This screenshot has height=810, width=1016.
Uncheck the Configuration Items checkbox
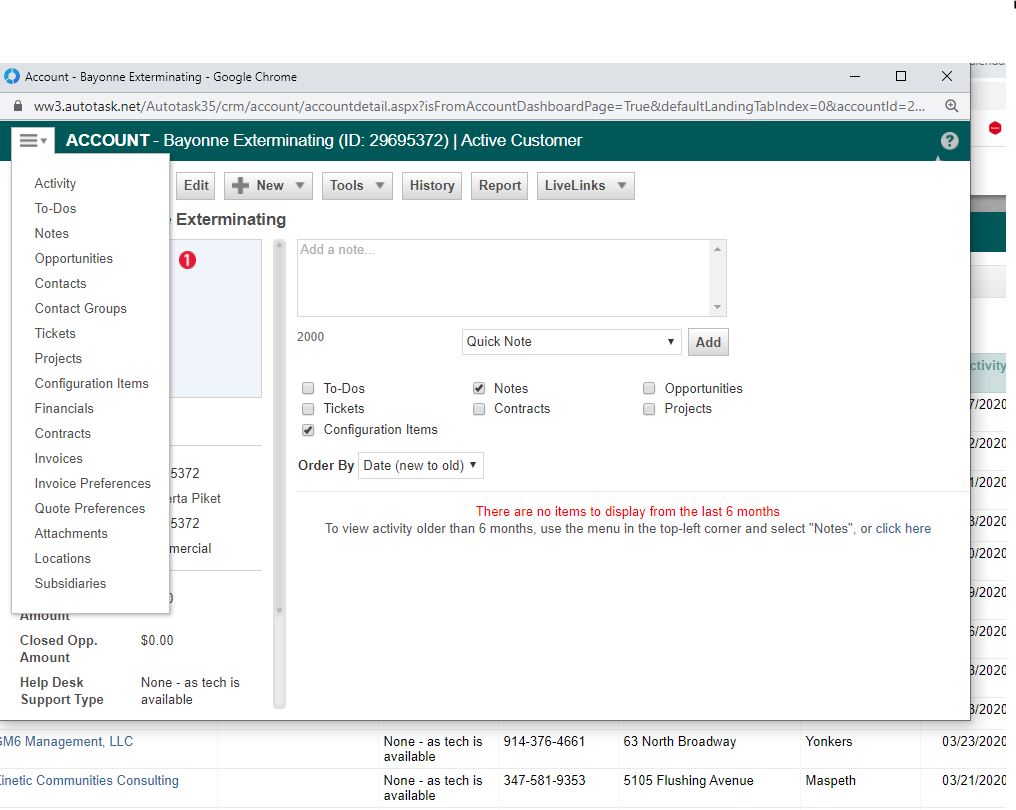tap(308, 430)
